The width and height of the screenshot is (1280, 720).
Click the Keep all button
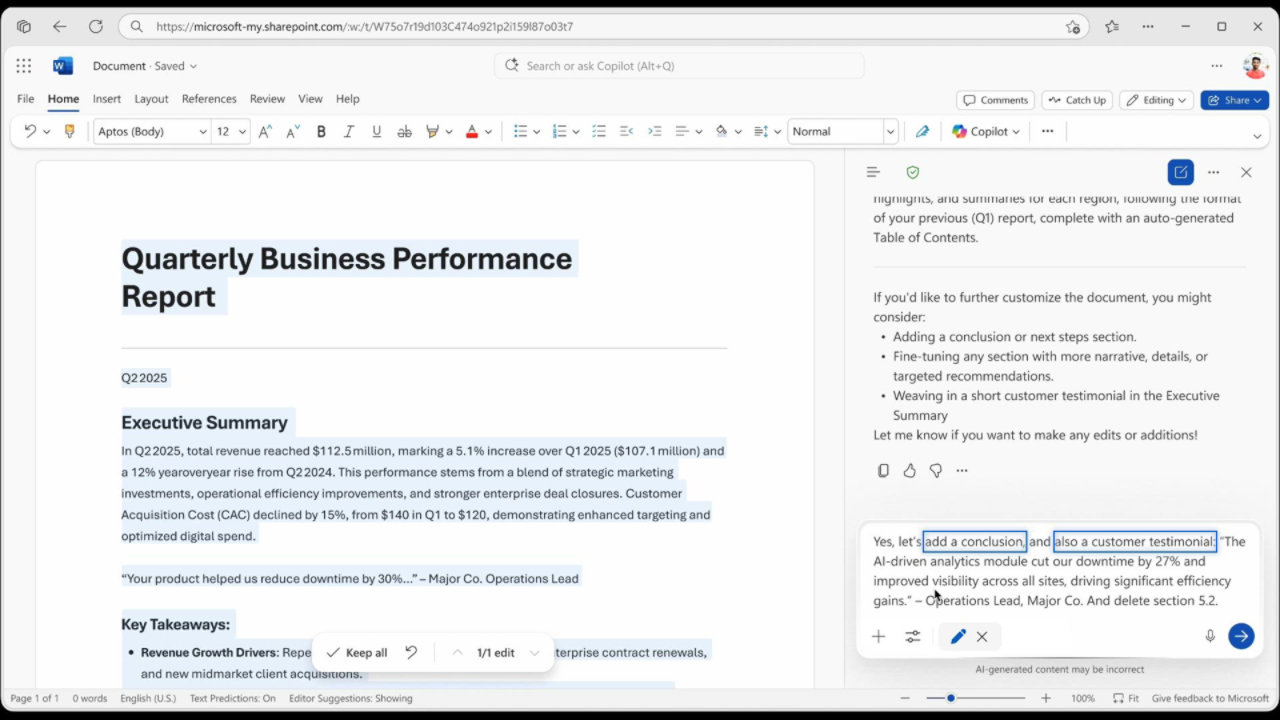pyautogui.click(x=357, y=652)
